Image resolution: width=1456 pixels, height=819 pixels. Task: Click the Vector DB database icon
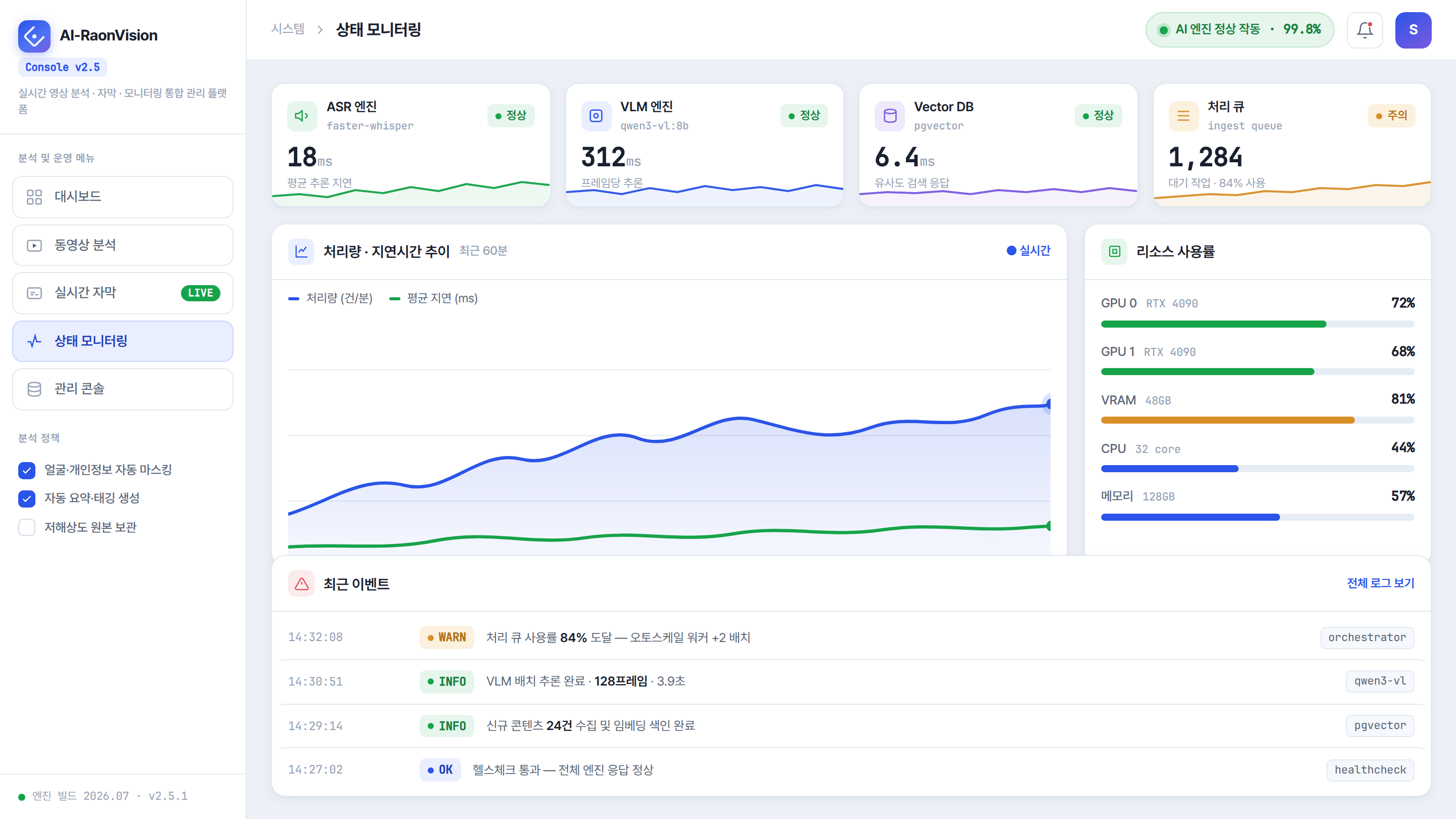point(890,116)
